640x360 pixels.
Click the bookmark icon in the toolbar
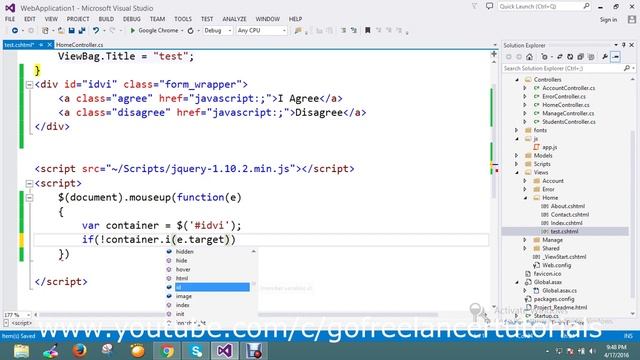pos(367,30)
